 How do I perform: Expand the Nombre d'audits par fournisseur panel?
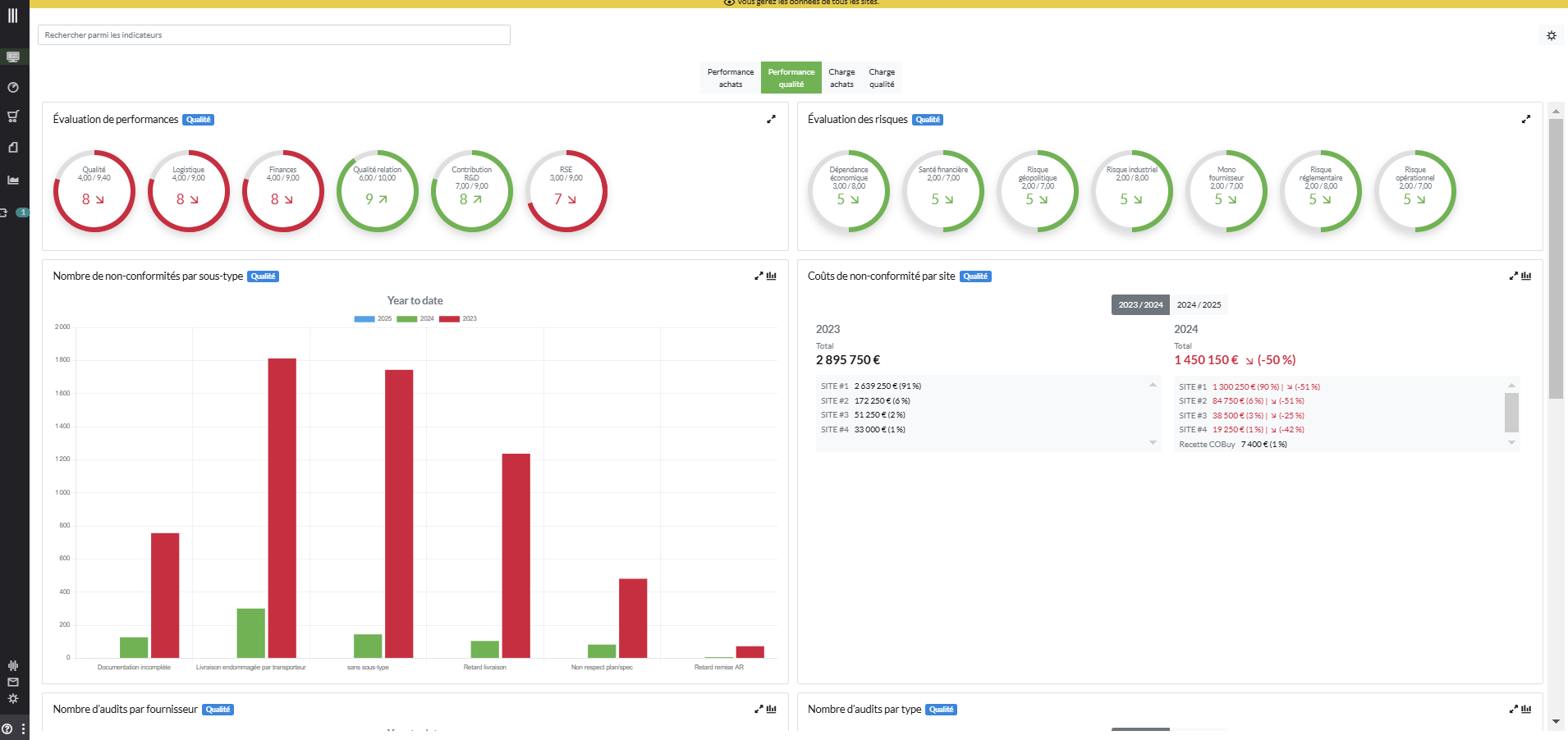click(x=759, y=709)
